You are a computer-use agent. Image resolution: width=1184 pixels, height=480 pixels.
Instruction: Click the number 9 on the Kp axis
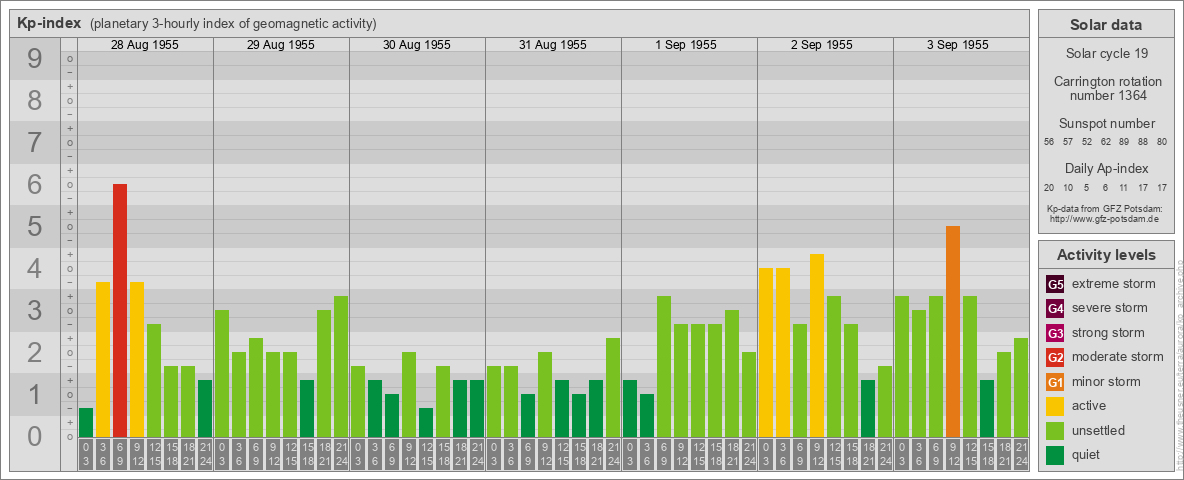(x=35, y=60)
